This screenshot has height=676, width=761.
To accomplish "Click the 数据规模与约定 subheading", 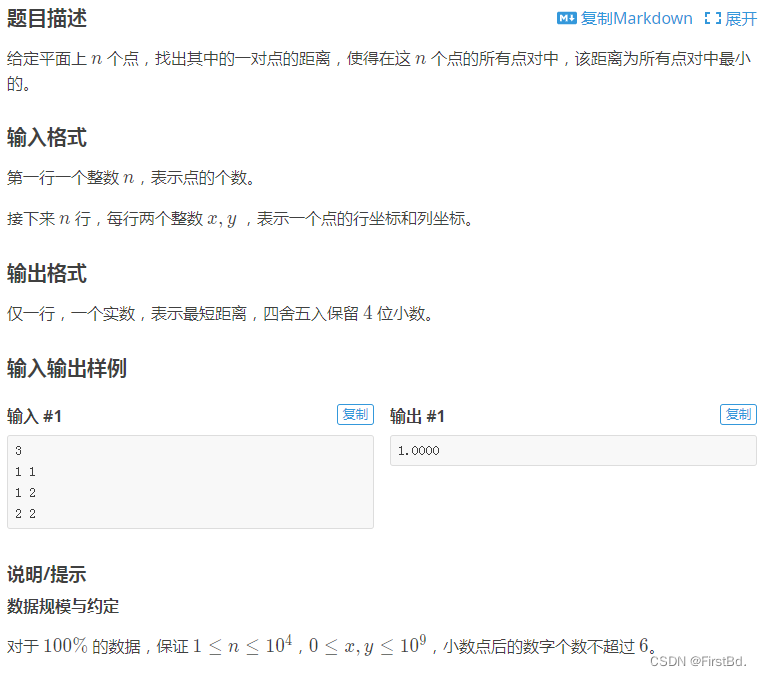I will click(63, 606).
